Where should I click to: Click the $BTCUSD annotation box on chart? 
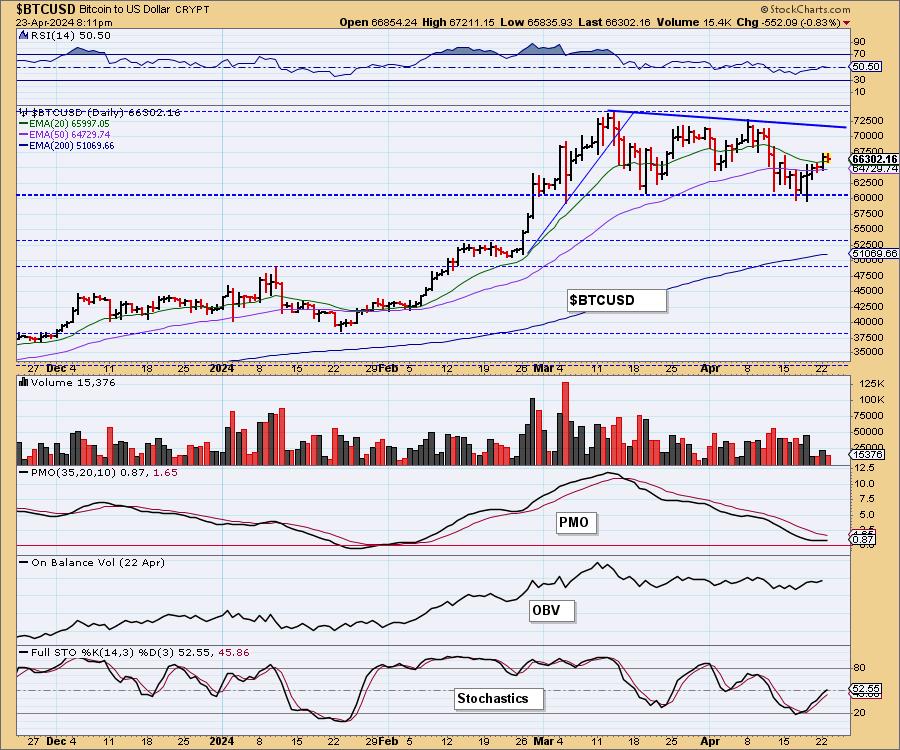pyautogui.click(x=617, y=300)
